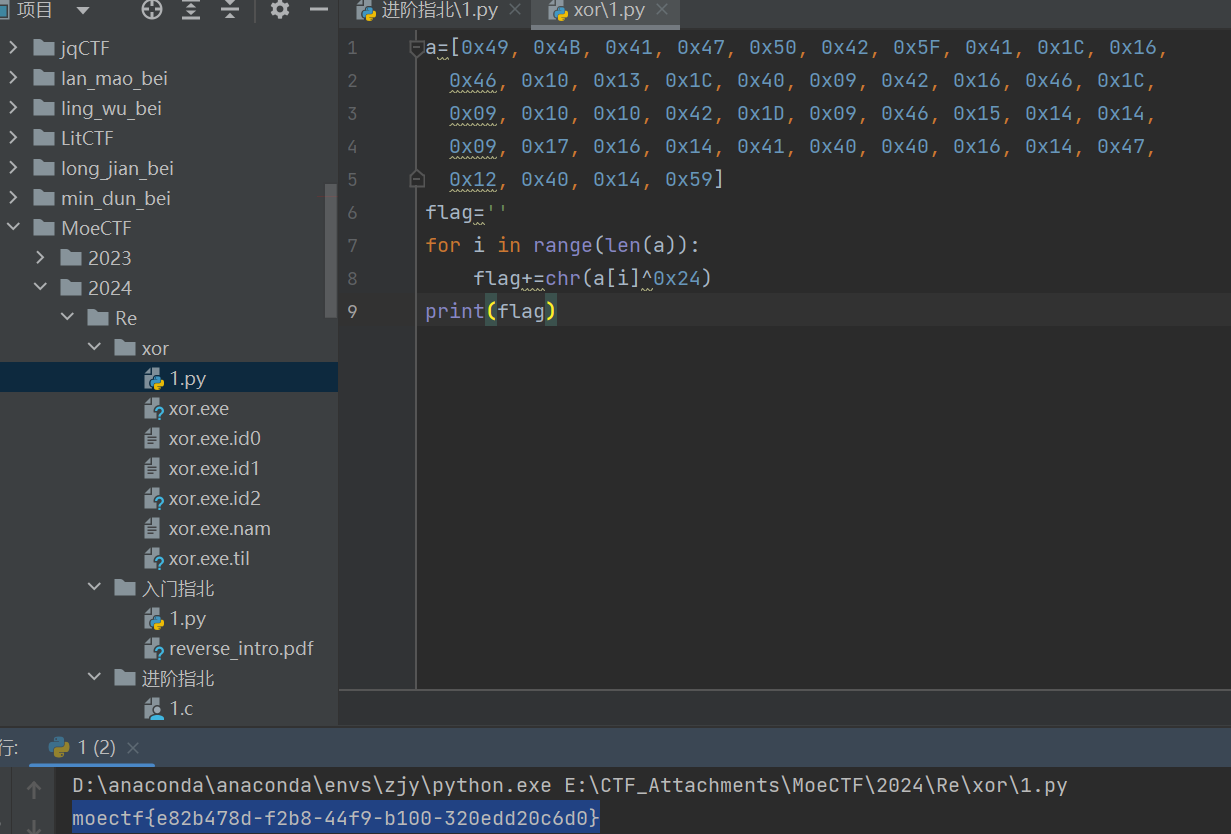This screenshot has height=834, width=1231.
Task: Expand the LitCTF folder
Action: [x=14, y=138]
